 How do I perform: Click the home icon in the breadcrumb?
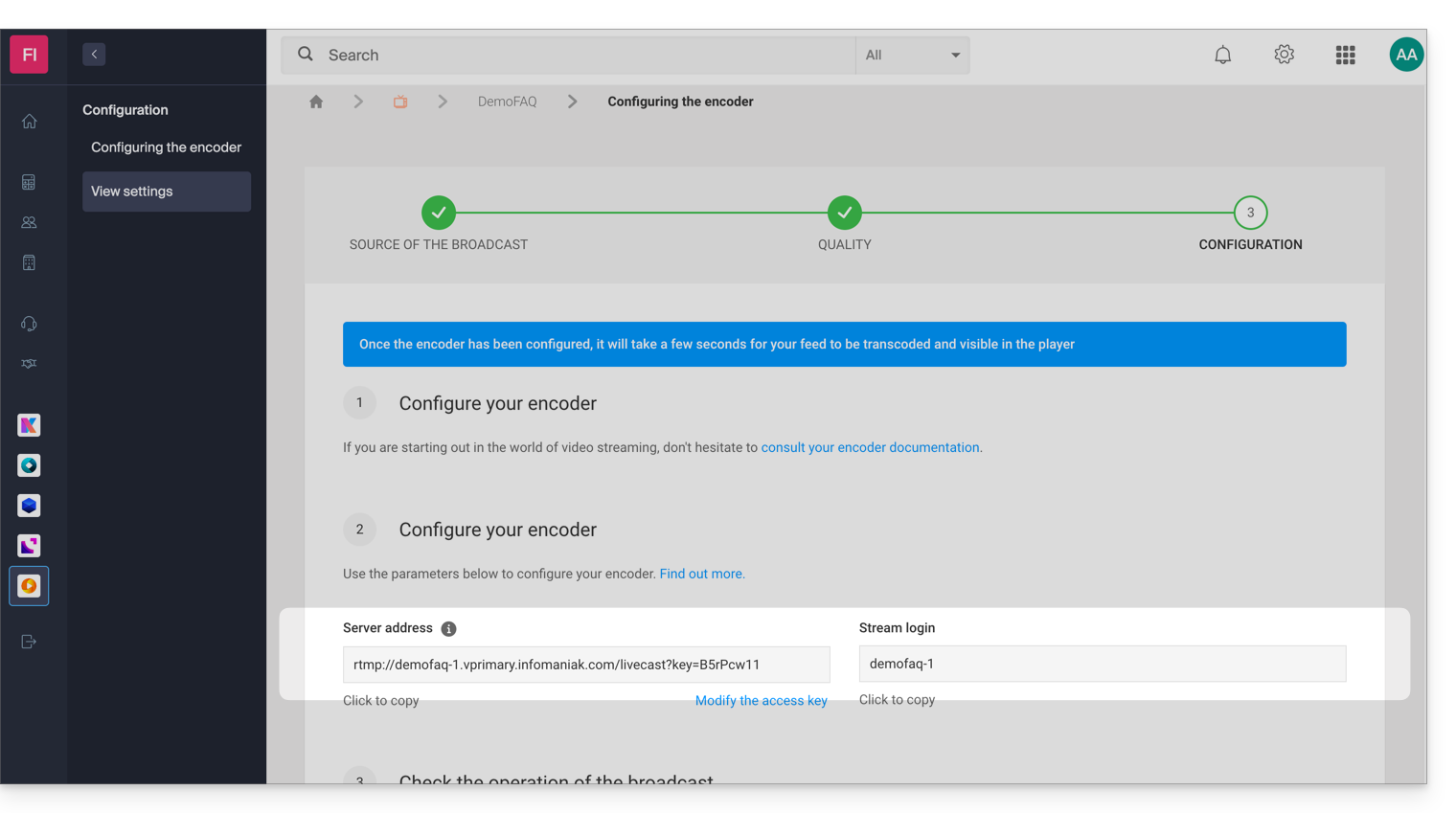point(316,102)
